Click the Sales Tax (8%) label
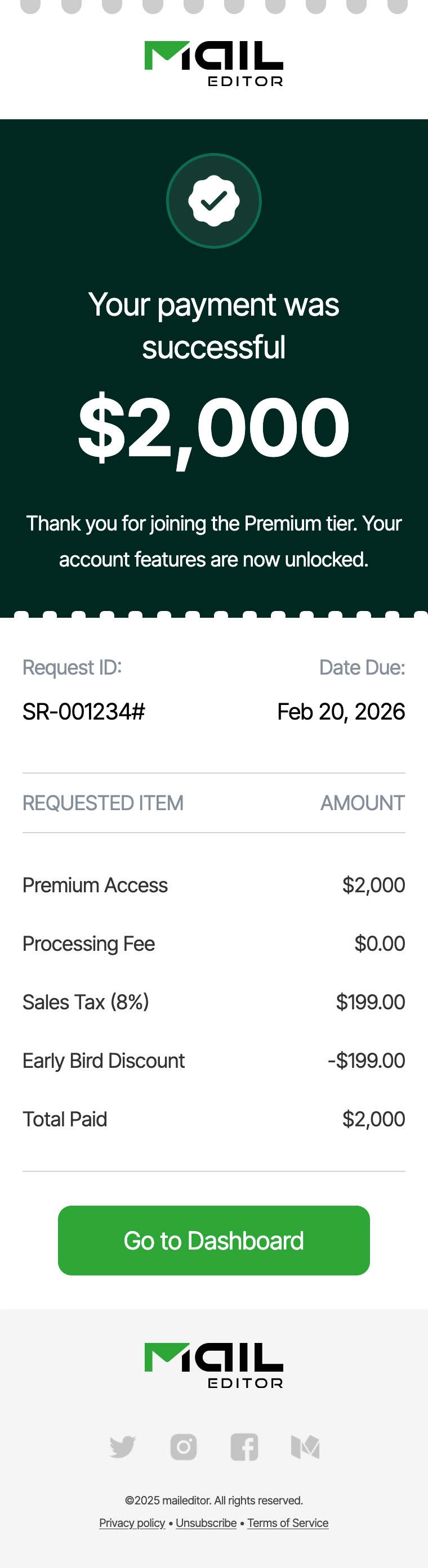428x1568 pixels. point(86,1002)
